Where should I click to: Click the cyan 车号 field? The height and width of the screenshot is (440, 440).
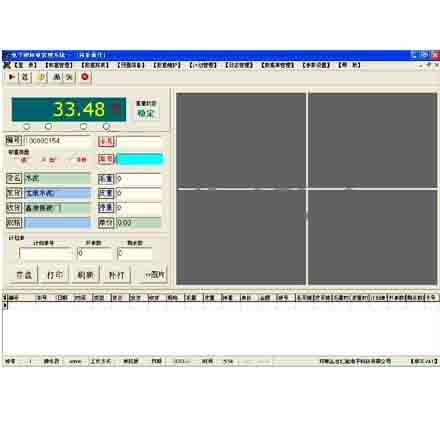coord(139,159)
